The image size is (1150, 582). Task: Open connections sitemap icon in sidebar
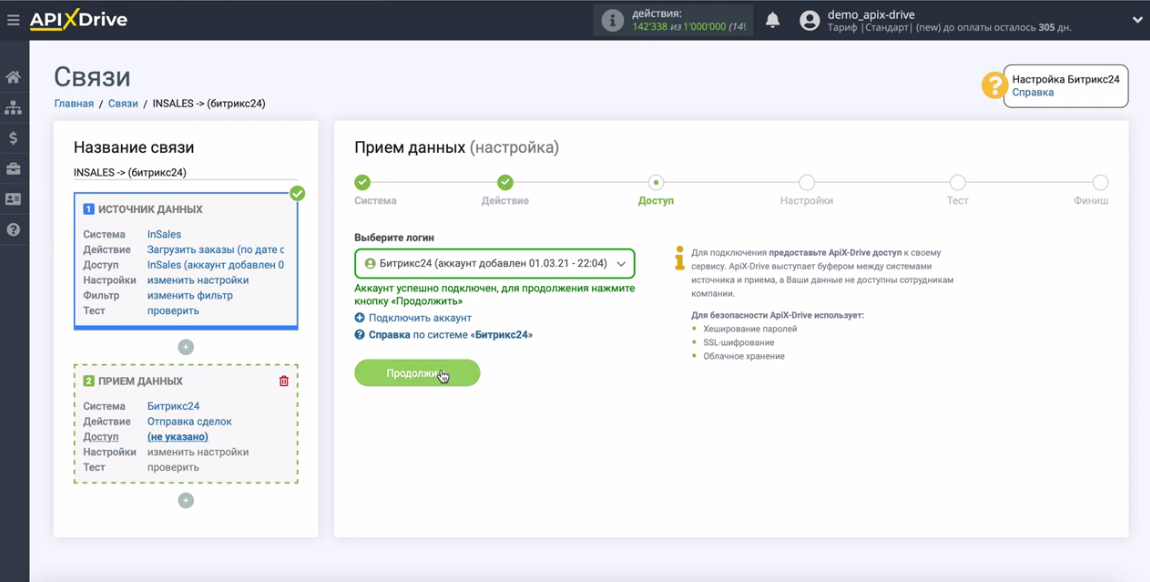[13, 108]
